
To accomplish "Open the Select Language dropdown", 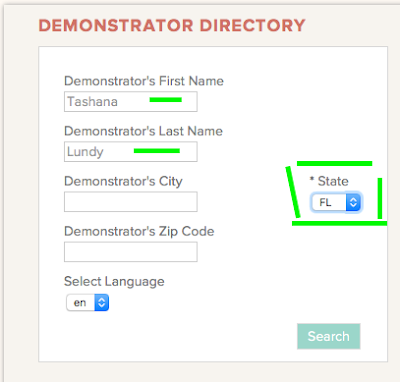I will pos(88,303).
